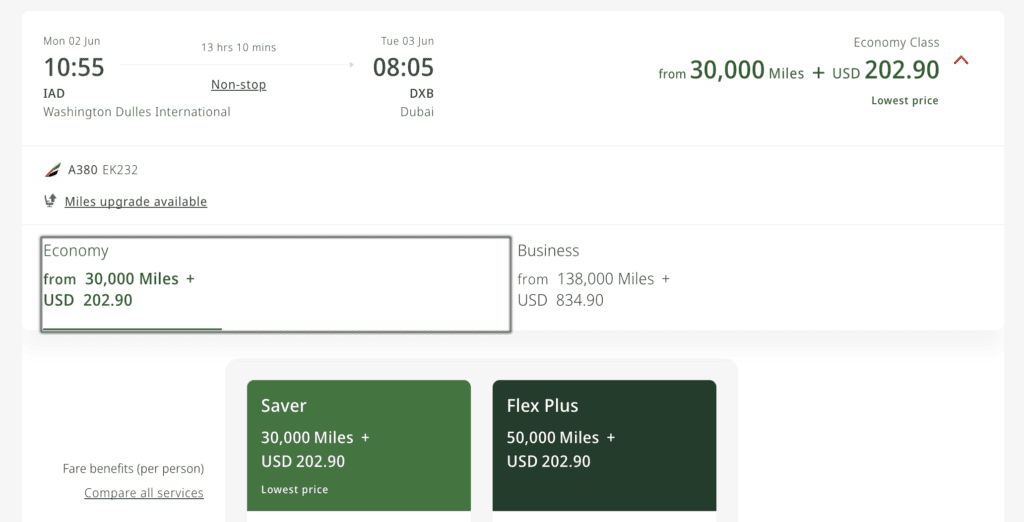Screen dimensions: 1024x522
Task: Select the Economy cabin tab
Action: click(276, 284)
